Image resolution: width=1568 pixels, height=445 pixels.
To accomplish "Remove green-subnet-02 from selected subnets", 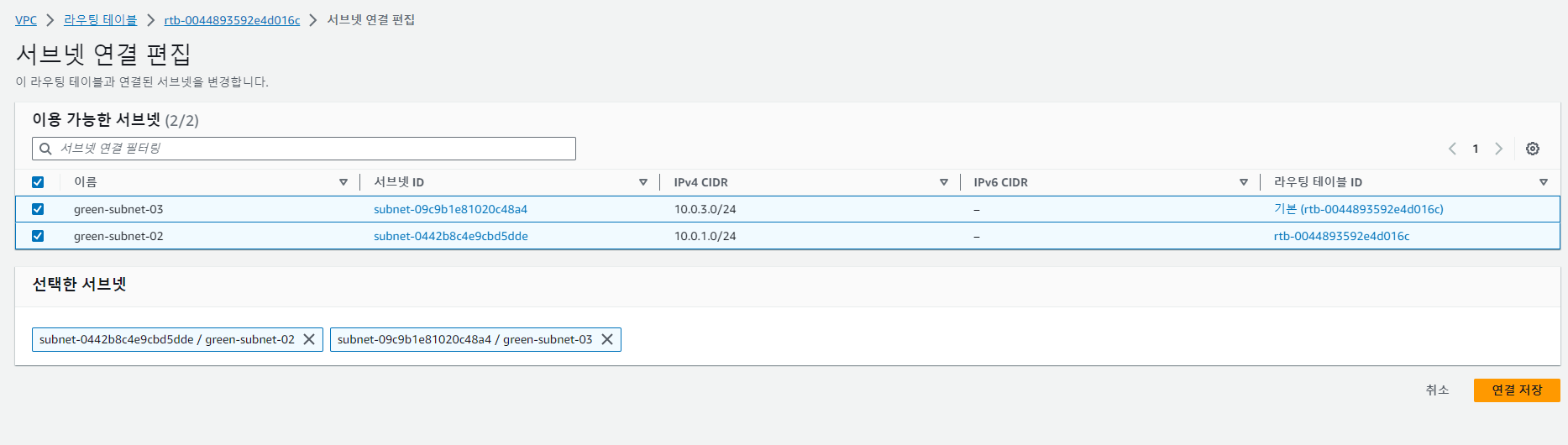I will tap(309, 339).
